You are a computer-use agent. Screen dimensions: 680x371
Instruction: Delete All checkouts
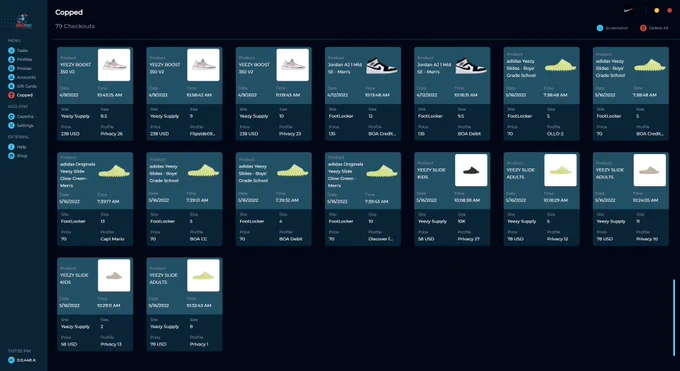point(654,28)
